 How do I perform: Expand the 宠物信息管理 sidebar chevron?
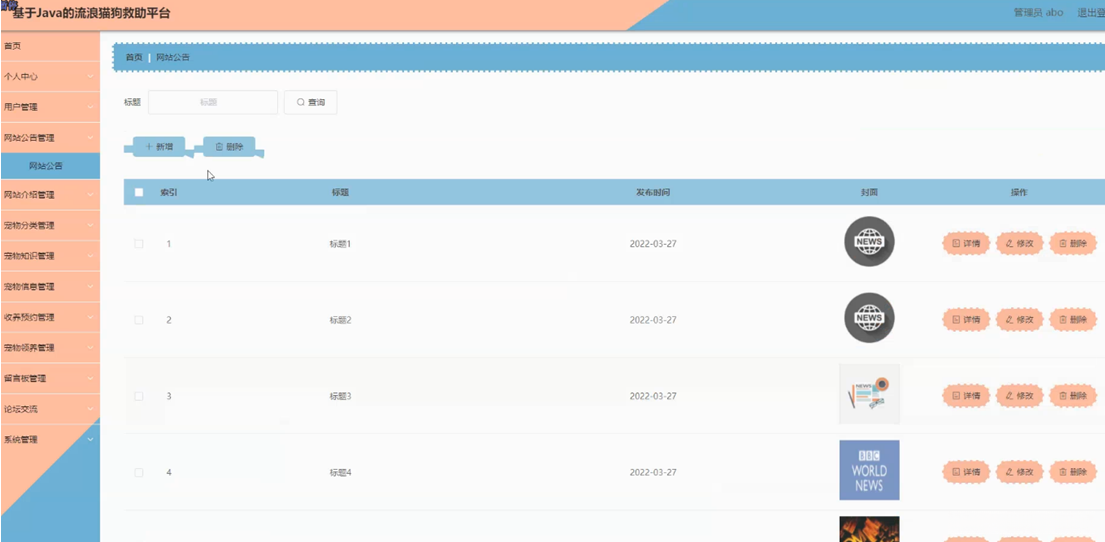[90, 287]
